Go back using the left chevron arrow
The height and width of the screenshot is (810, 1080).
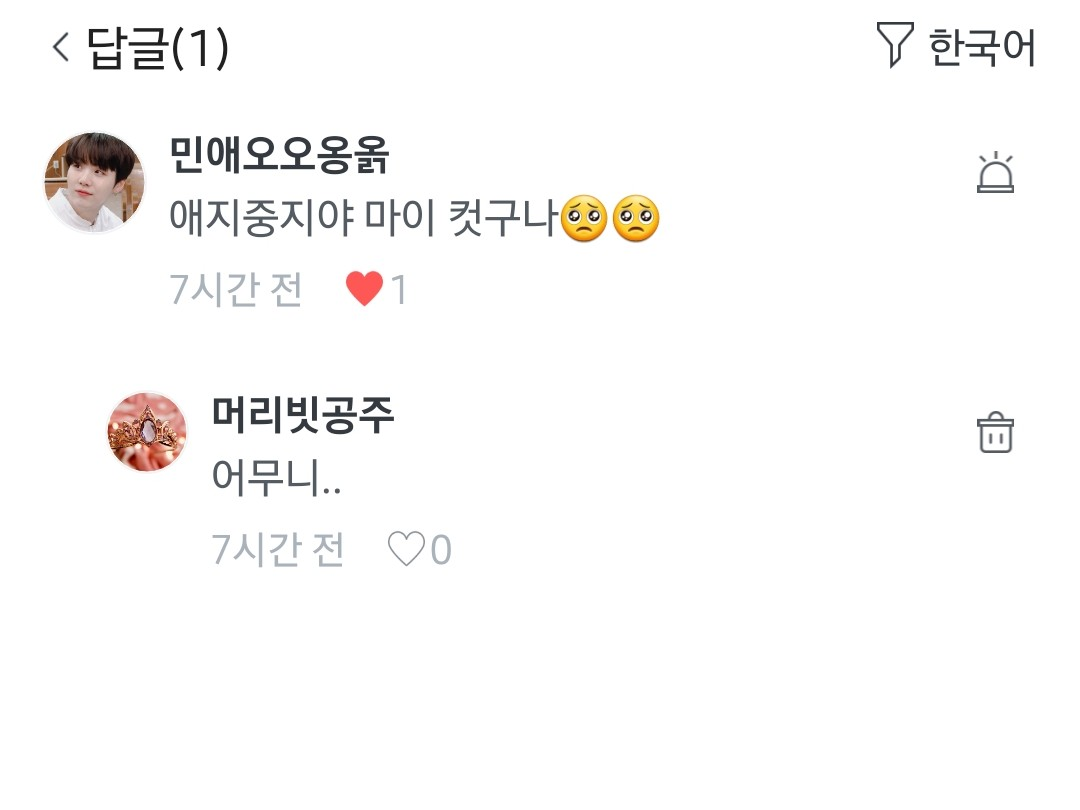click(x=61, y=48)
